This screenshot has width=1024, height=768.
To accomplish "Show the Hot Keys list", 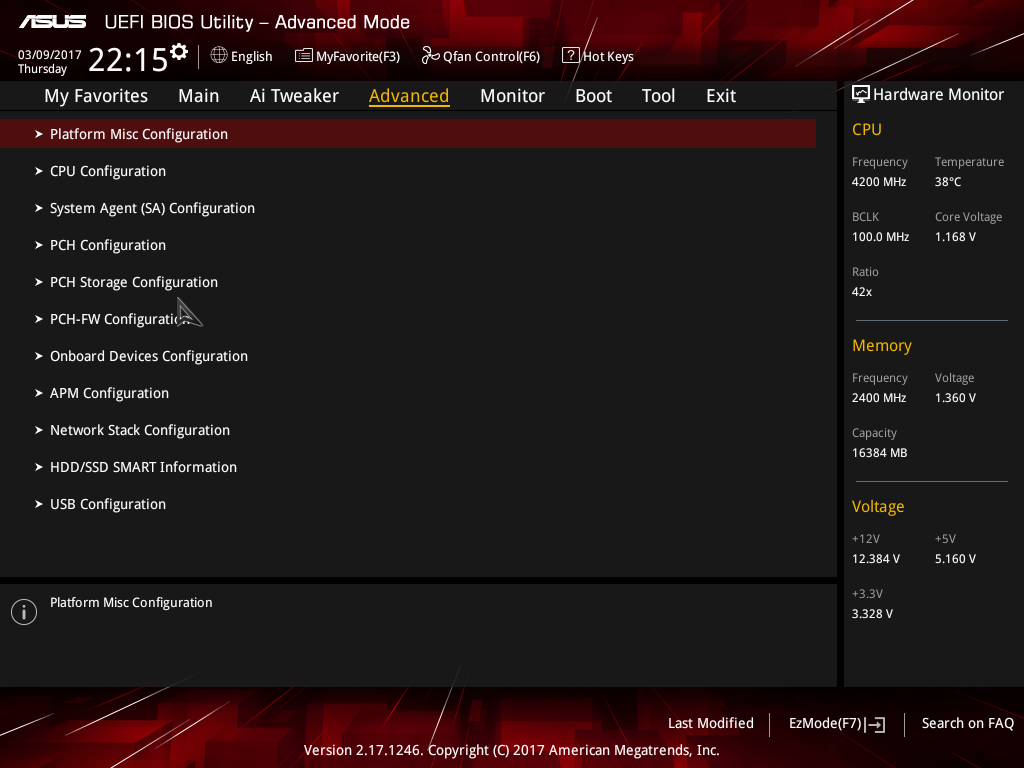I will 608,57.
